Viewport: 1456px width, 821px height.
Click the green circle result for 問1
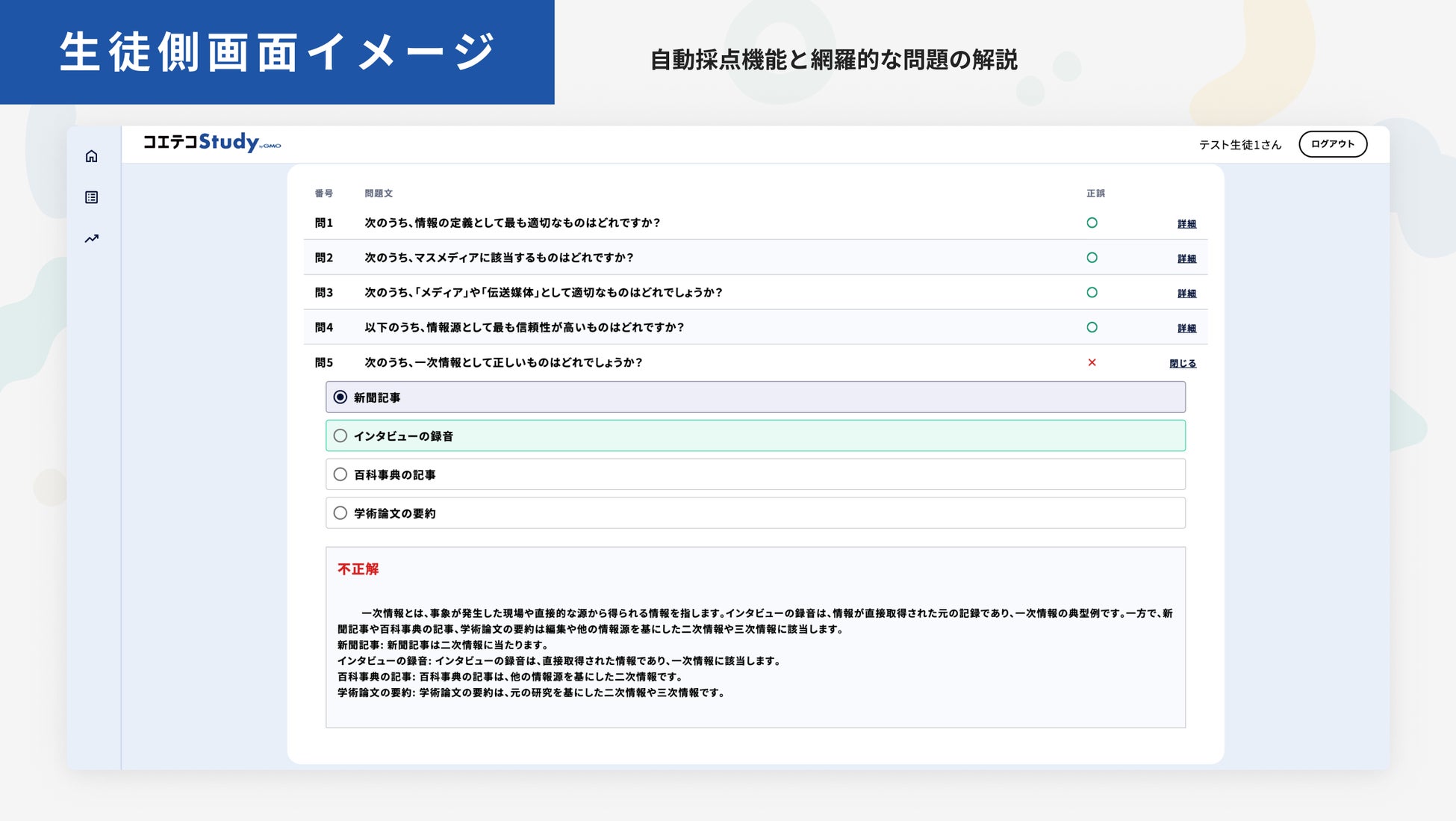[1092, 223]
